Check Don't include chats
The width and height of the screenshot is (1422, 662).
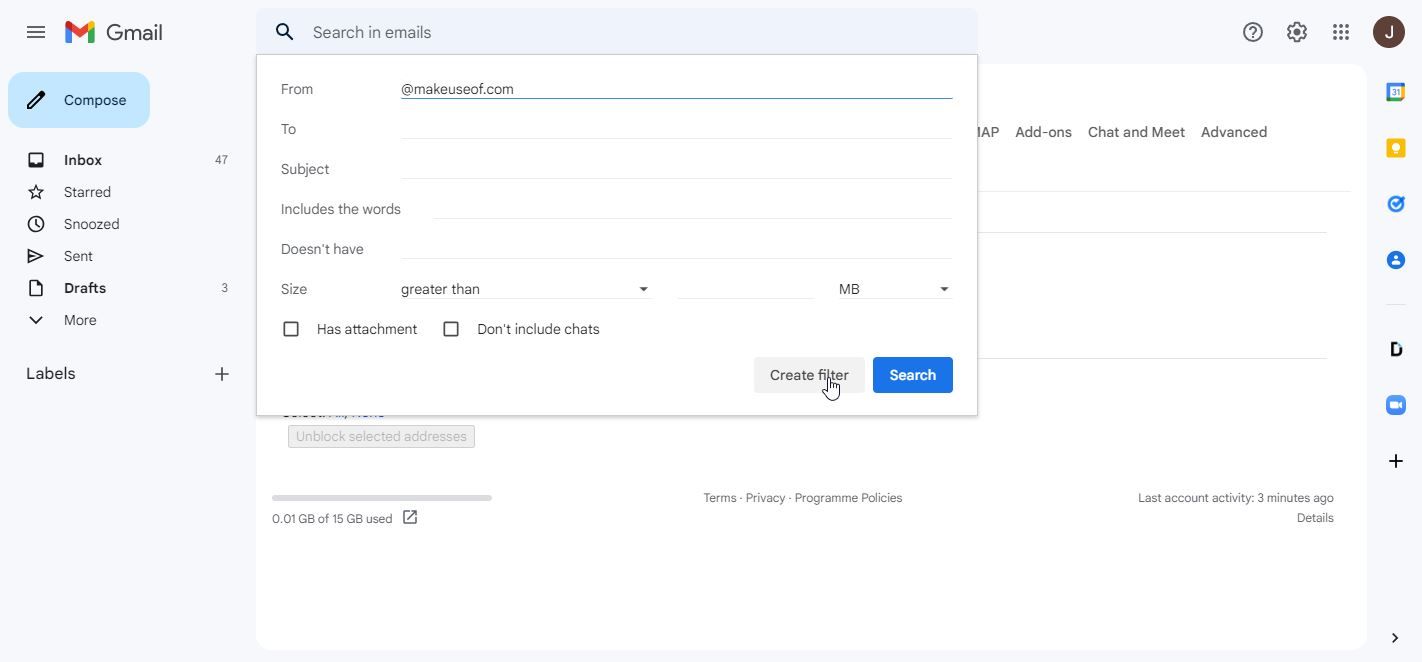451,328
